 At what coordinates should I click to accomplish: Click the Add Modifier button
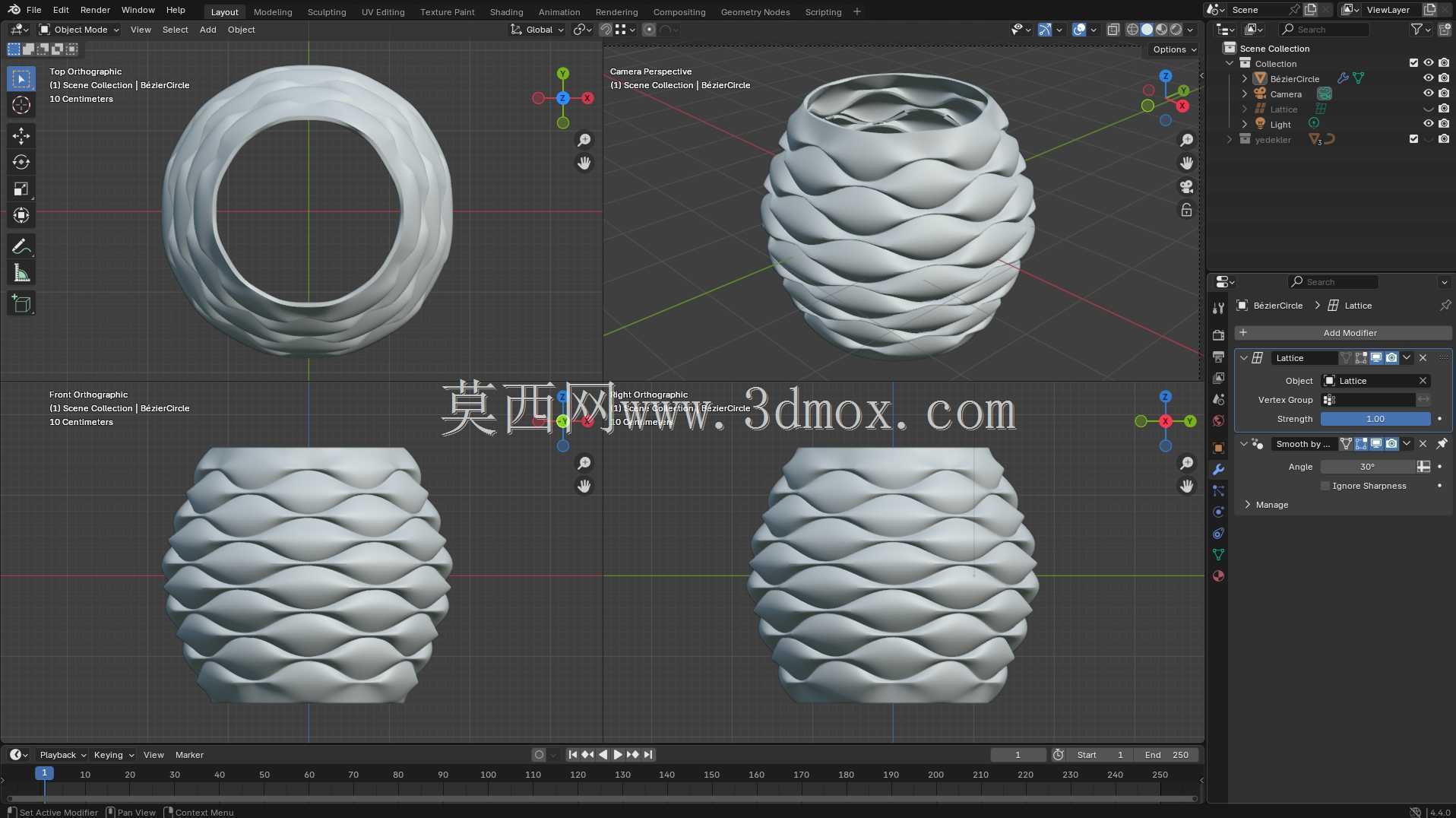(1343, 333)
